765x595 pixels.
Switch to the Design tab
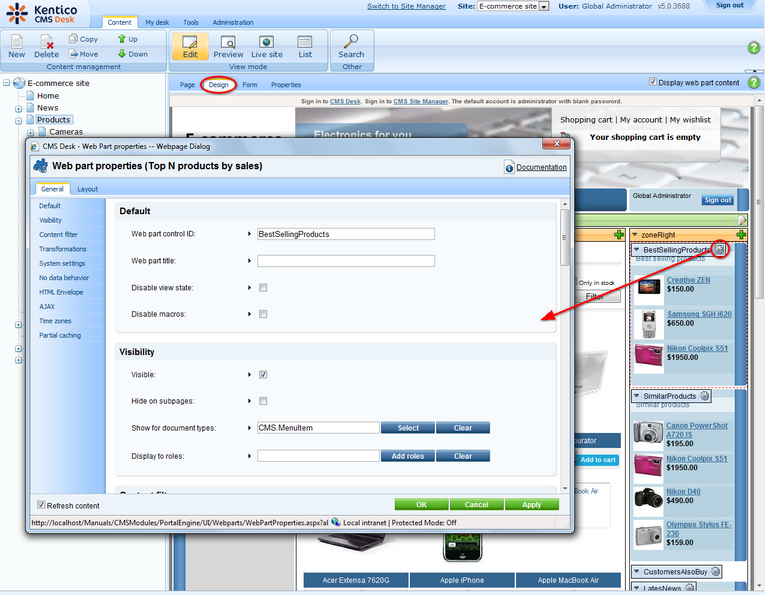(x=218, y=85)
